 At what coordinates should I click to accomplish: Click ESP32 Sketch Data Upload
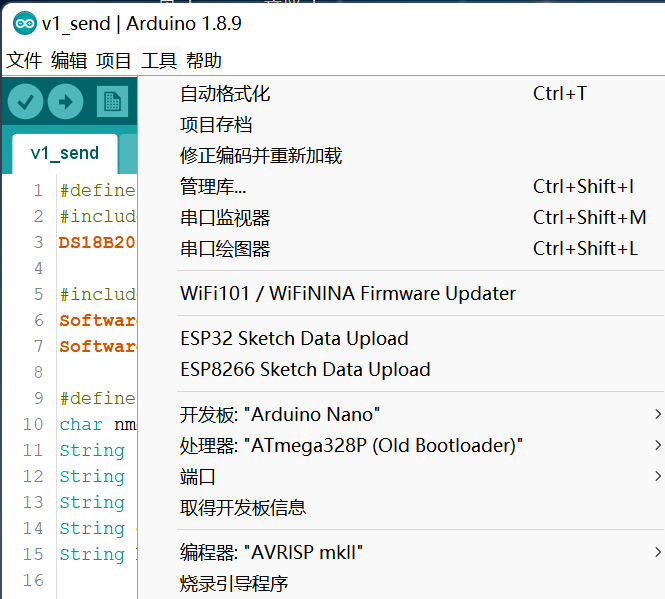click(294, 339)
